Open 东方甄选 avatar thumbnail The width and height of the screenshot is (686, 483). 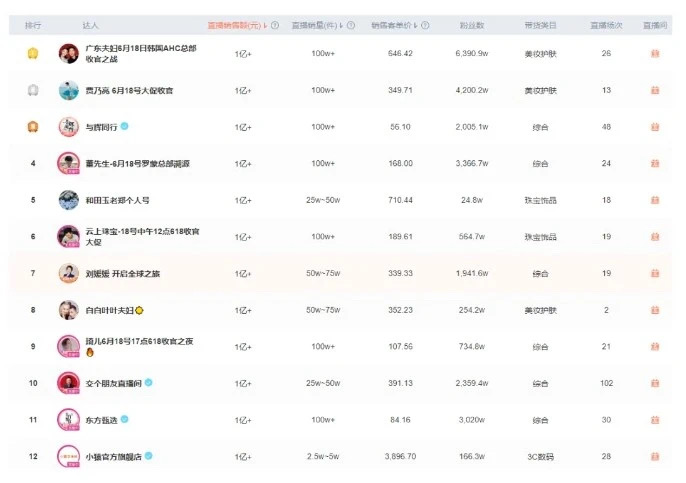[69, 420]
